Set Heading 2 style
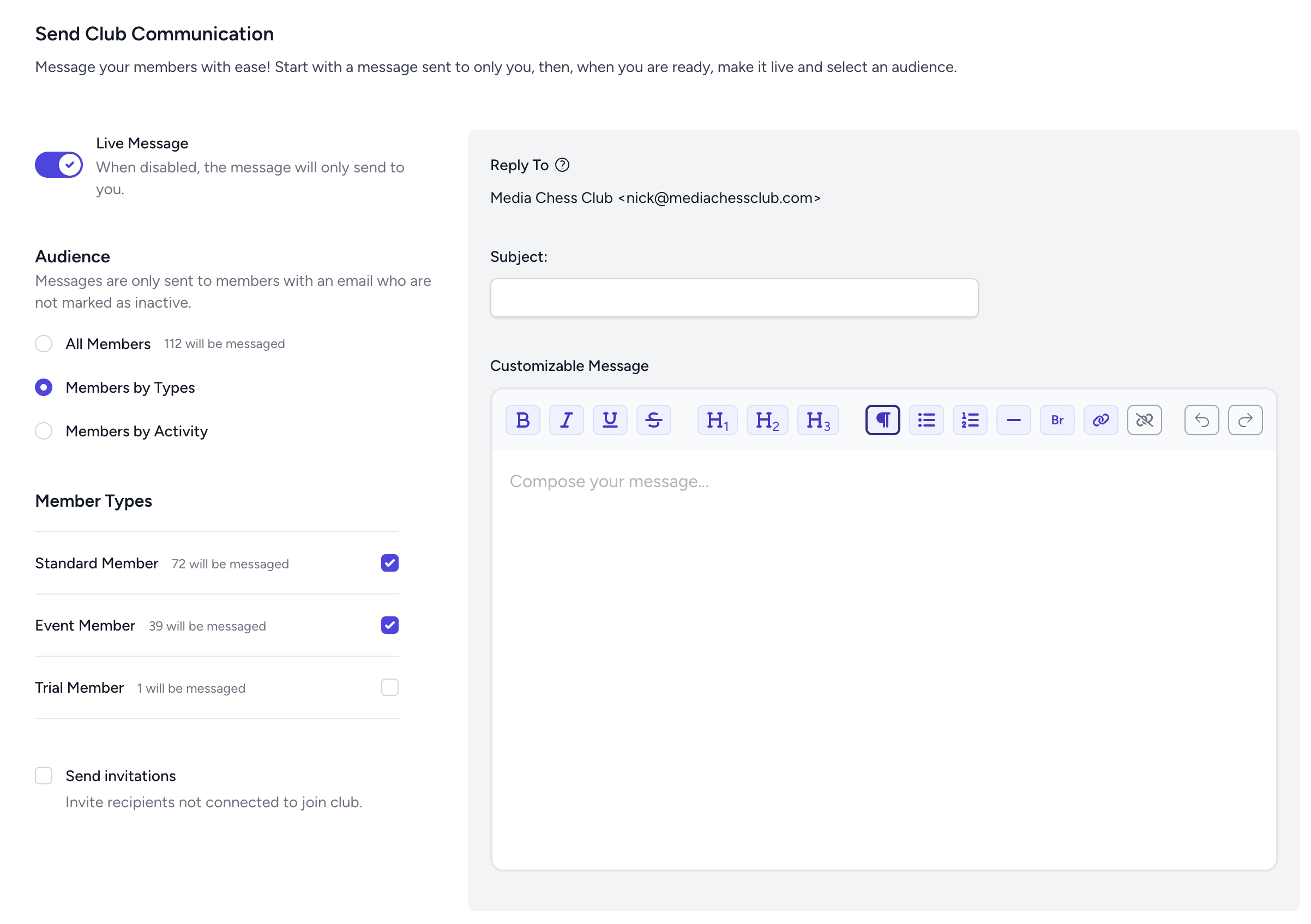Viewport: 1311px width, 924px height. click(x=767, y=421)
